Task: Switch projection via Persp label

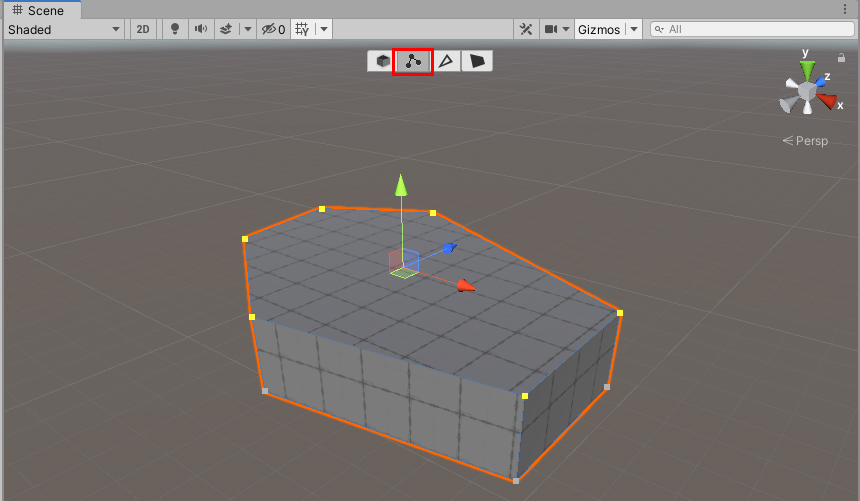Action: coord(806,141)
